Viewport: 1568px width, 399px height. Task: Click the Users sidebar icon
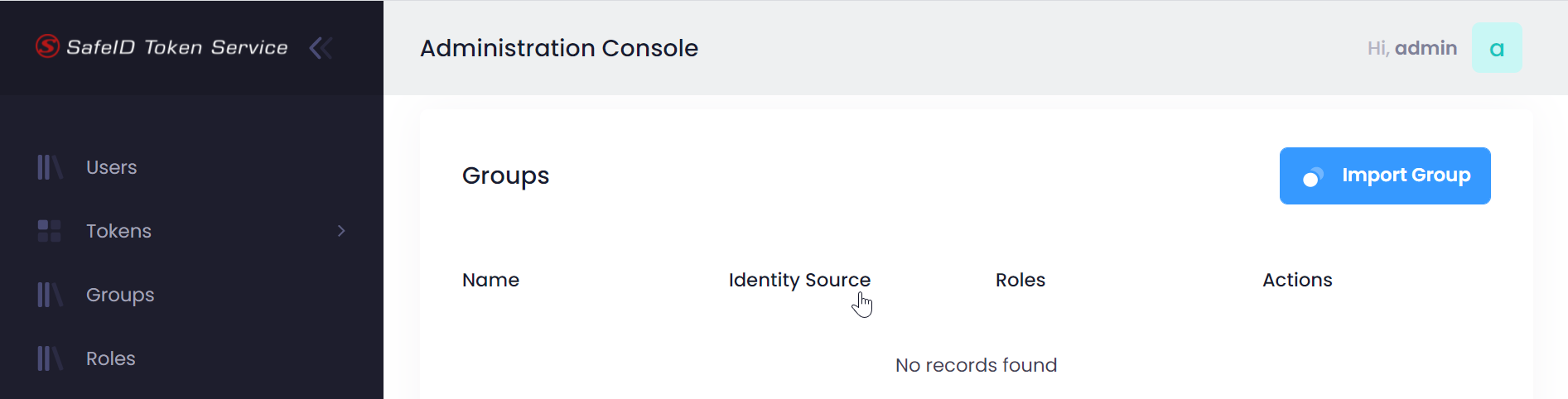coord(49,167)
